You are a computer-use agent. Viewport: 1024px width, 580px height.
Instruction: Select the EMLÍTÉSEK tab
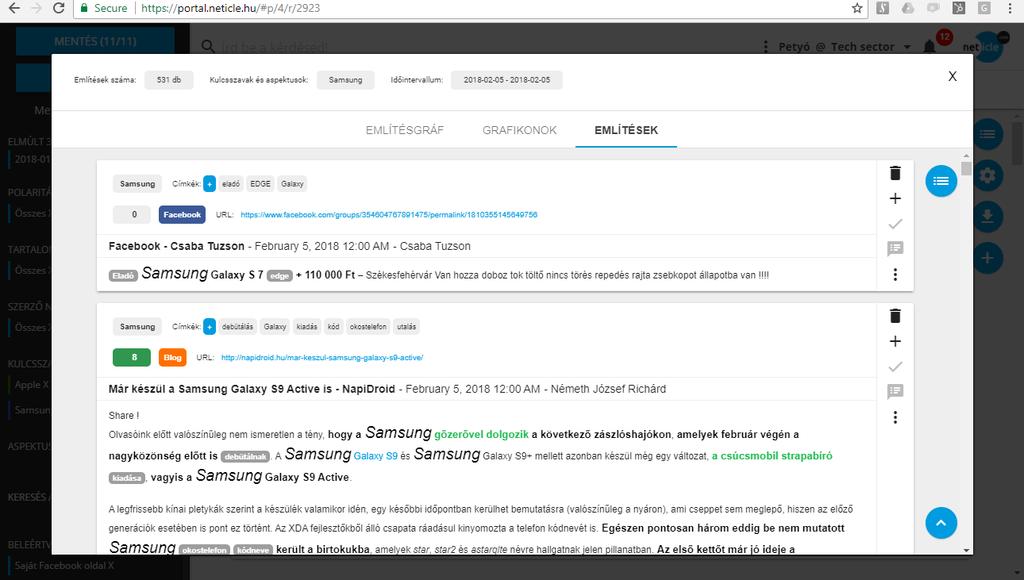626,130
